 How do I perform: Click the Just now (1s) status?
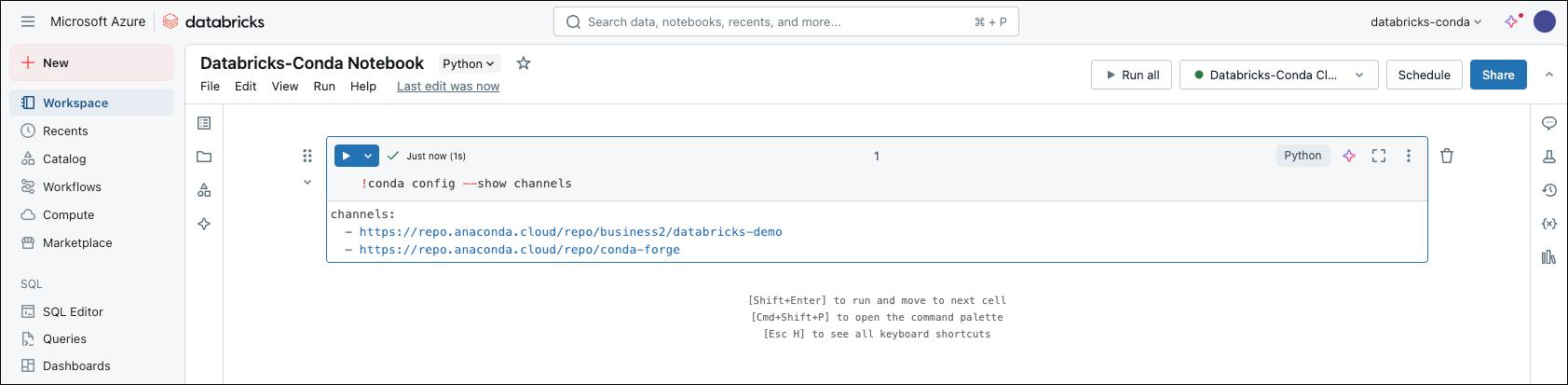click(x=436, y=156)
